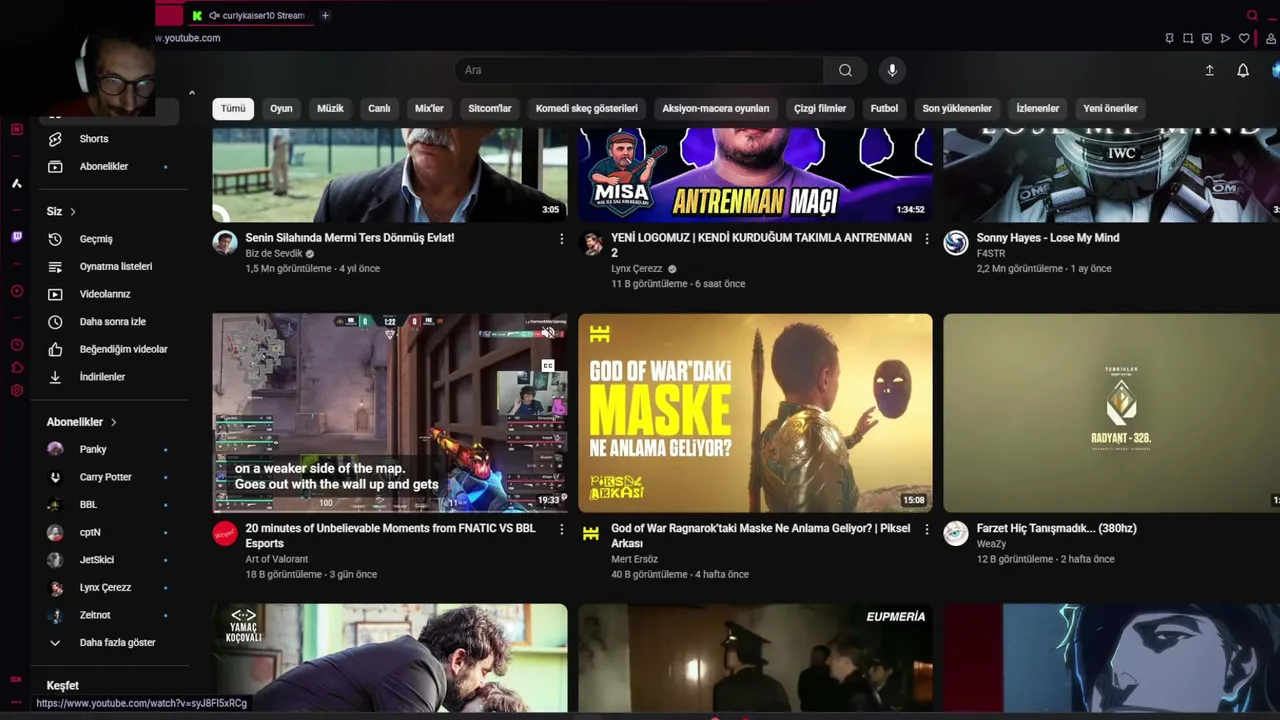Click the send flow arrow icon in toolbar
This screenshot has width=1280, height=720.
point(1225,38)
